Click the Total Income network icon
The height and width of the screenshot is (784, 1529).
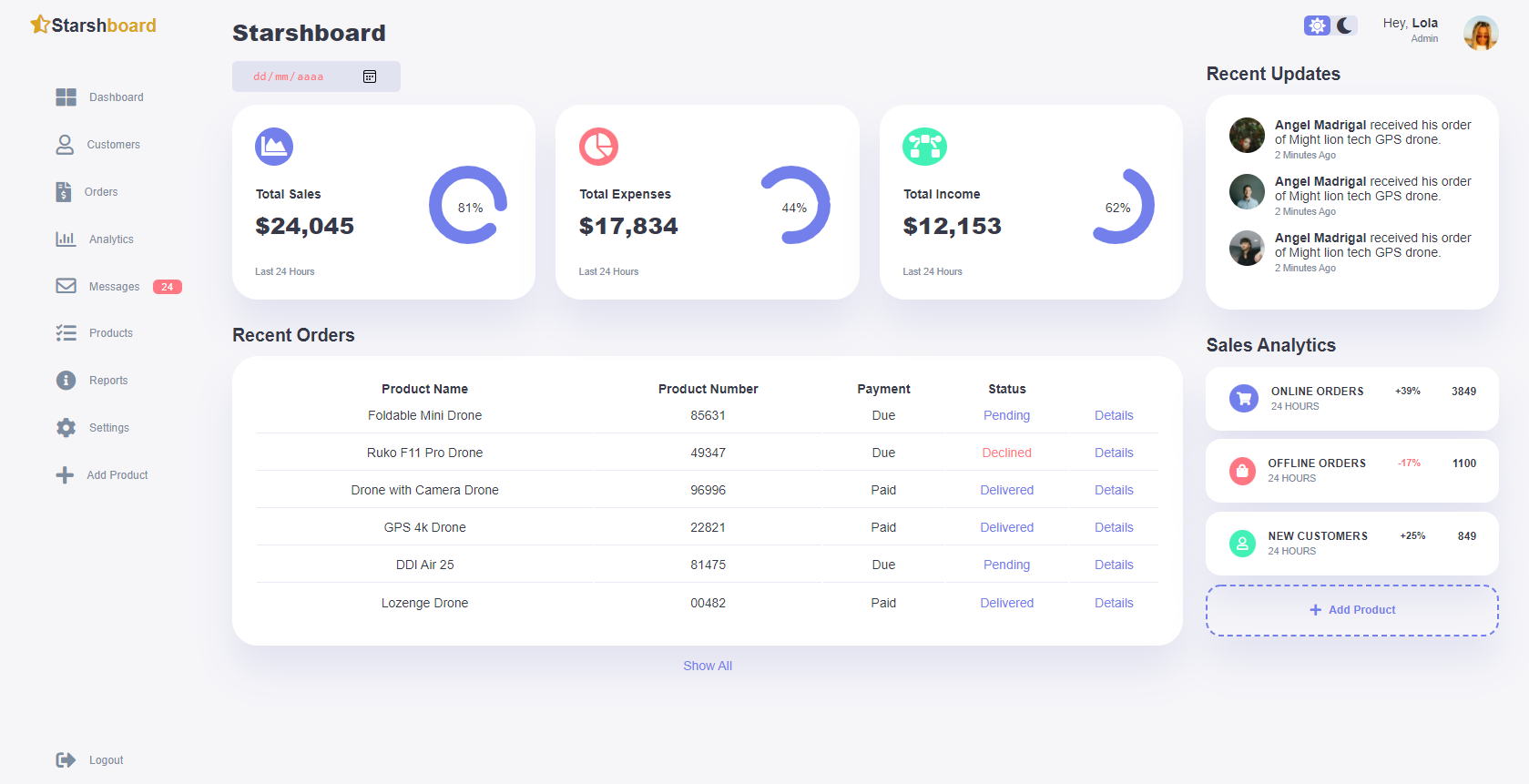pyautogui.click(x=924, y=147)
